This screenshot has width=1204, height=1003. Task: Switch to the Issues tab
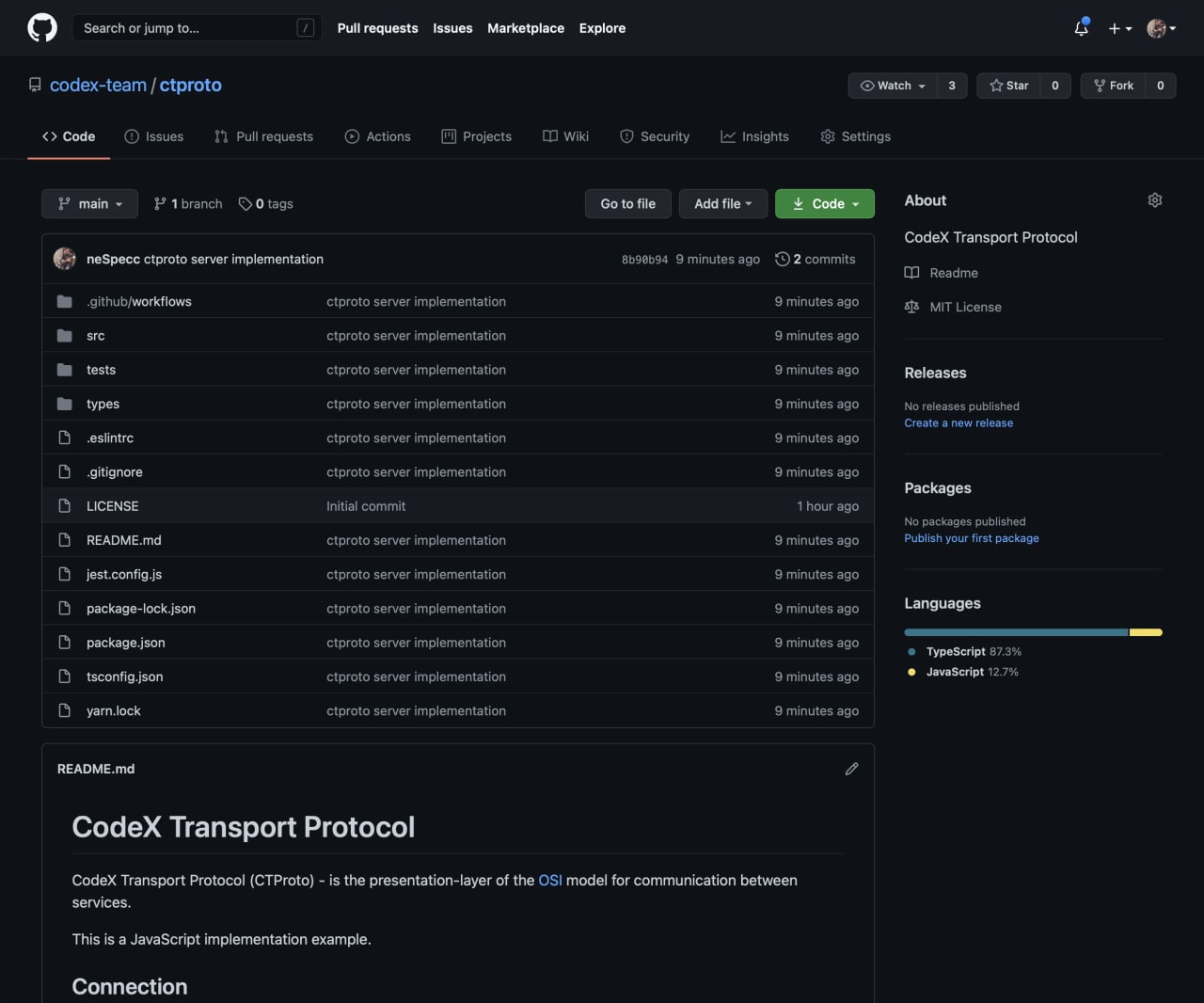coord(154,136)
